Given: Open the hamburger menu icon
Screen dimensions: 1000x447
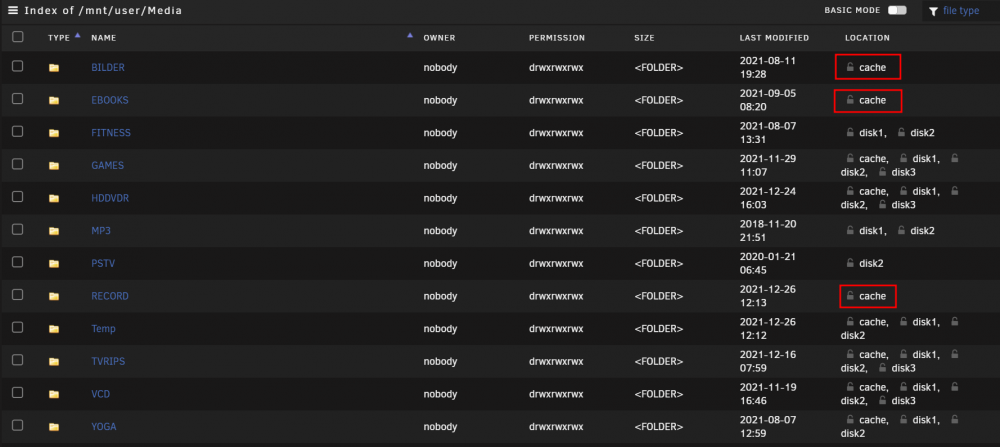Looking at the screenshot, I should [x=13, y=10].
